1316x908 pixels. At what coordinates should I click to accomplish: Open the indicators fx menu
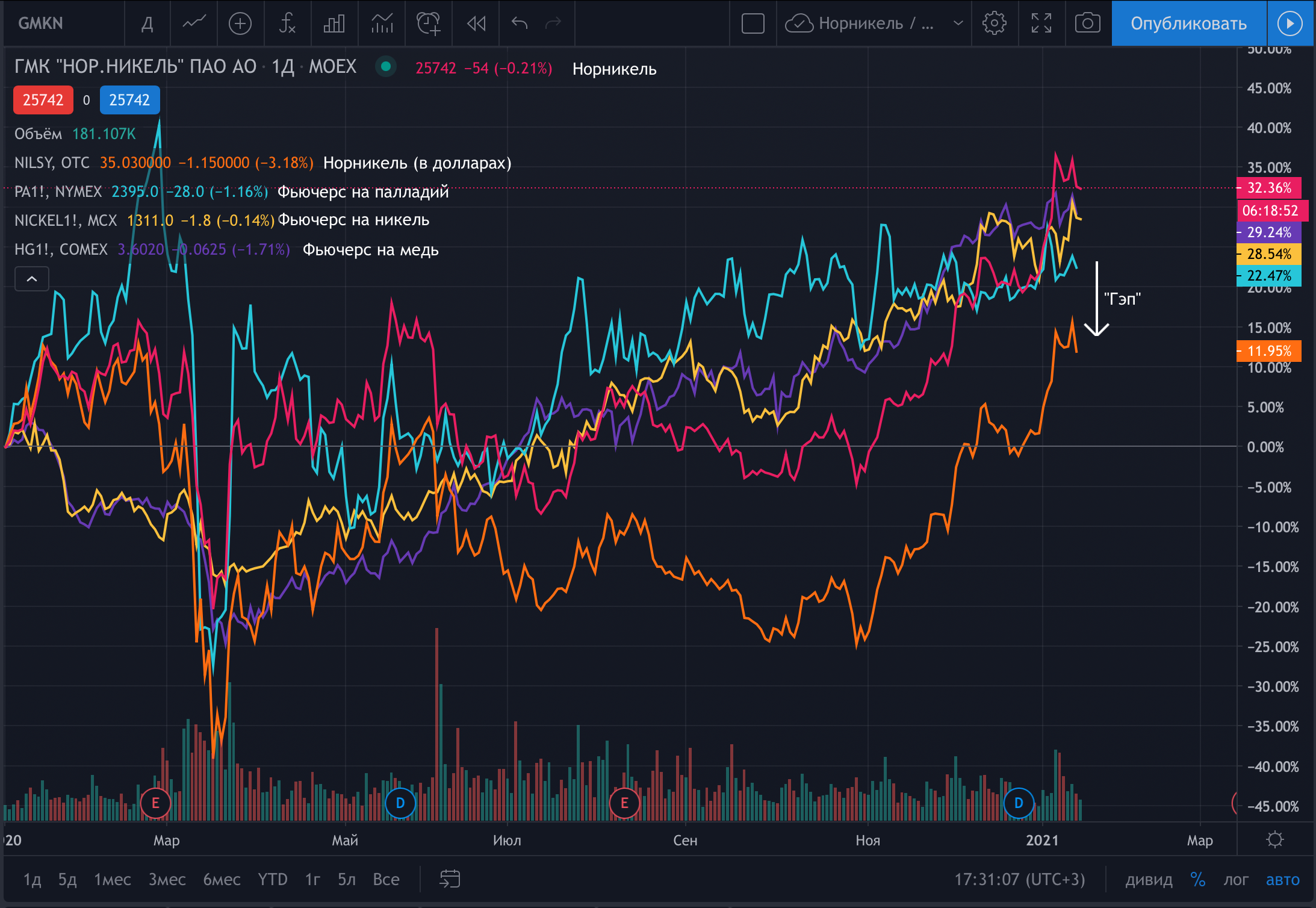[x=287, y=23]
